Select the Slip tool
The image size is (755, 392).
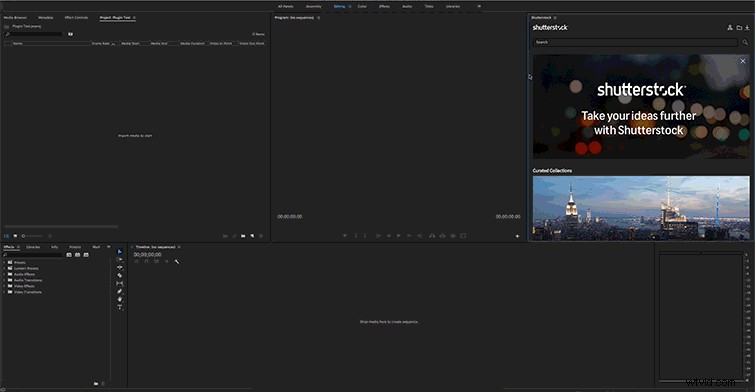pyautogui.click(x=120, y=283)
